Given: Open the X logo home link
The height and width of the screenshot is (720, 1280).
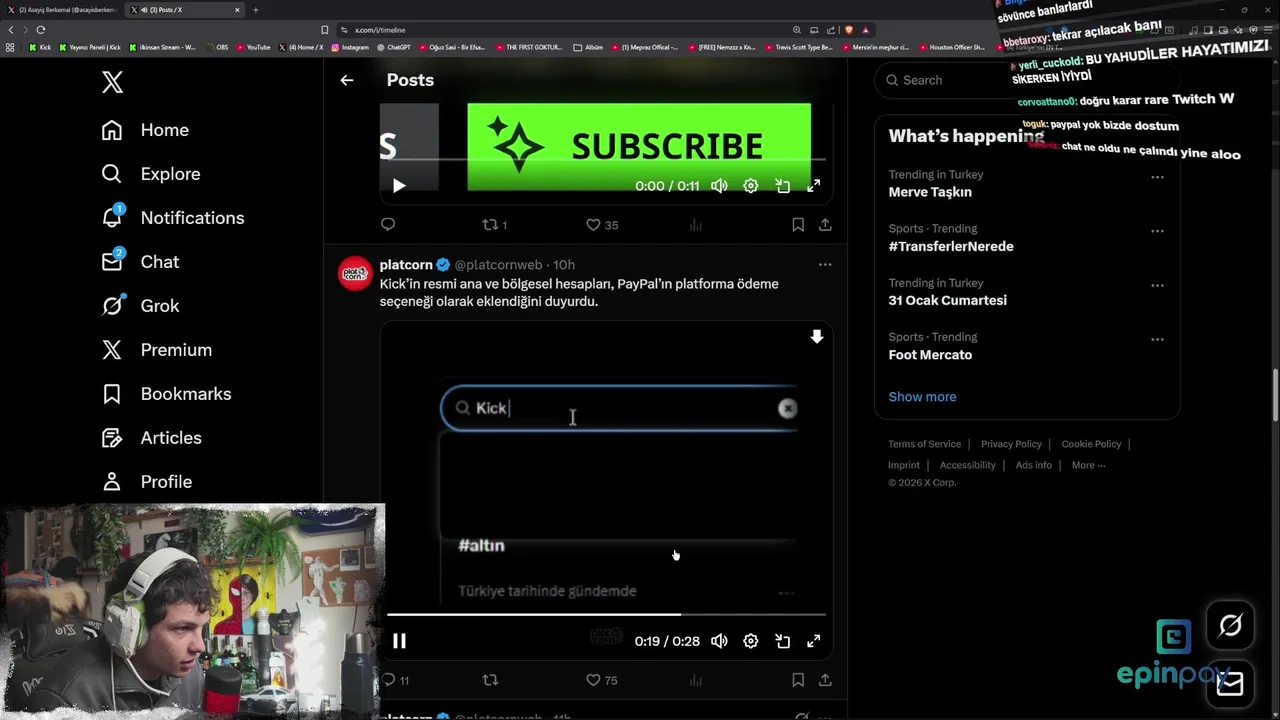Looking at the screenshot, I should tap(112, 82).
